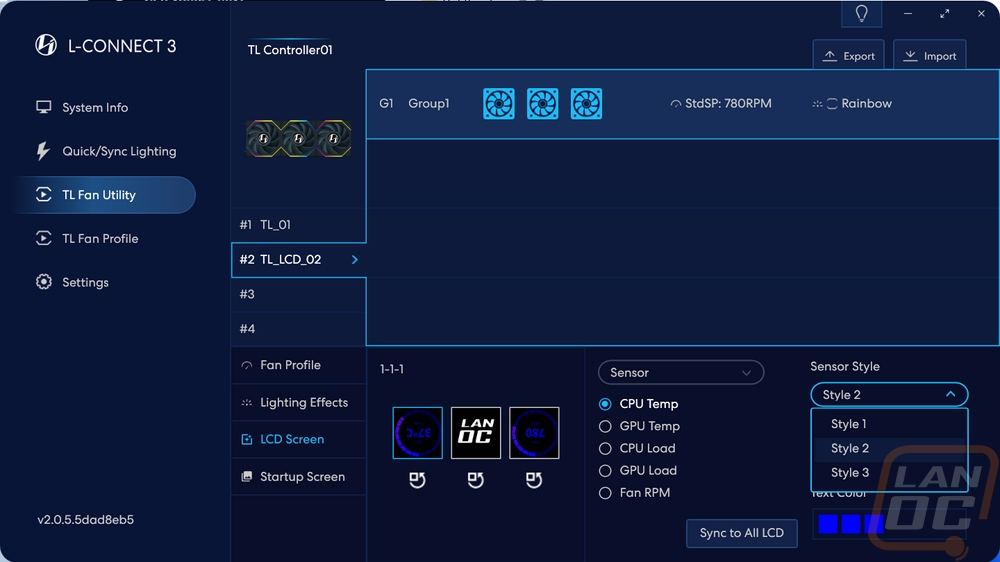Expand the TL_LCD_02 chevron arrow

(355, 260)
